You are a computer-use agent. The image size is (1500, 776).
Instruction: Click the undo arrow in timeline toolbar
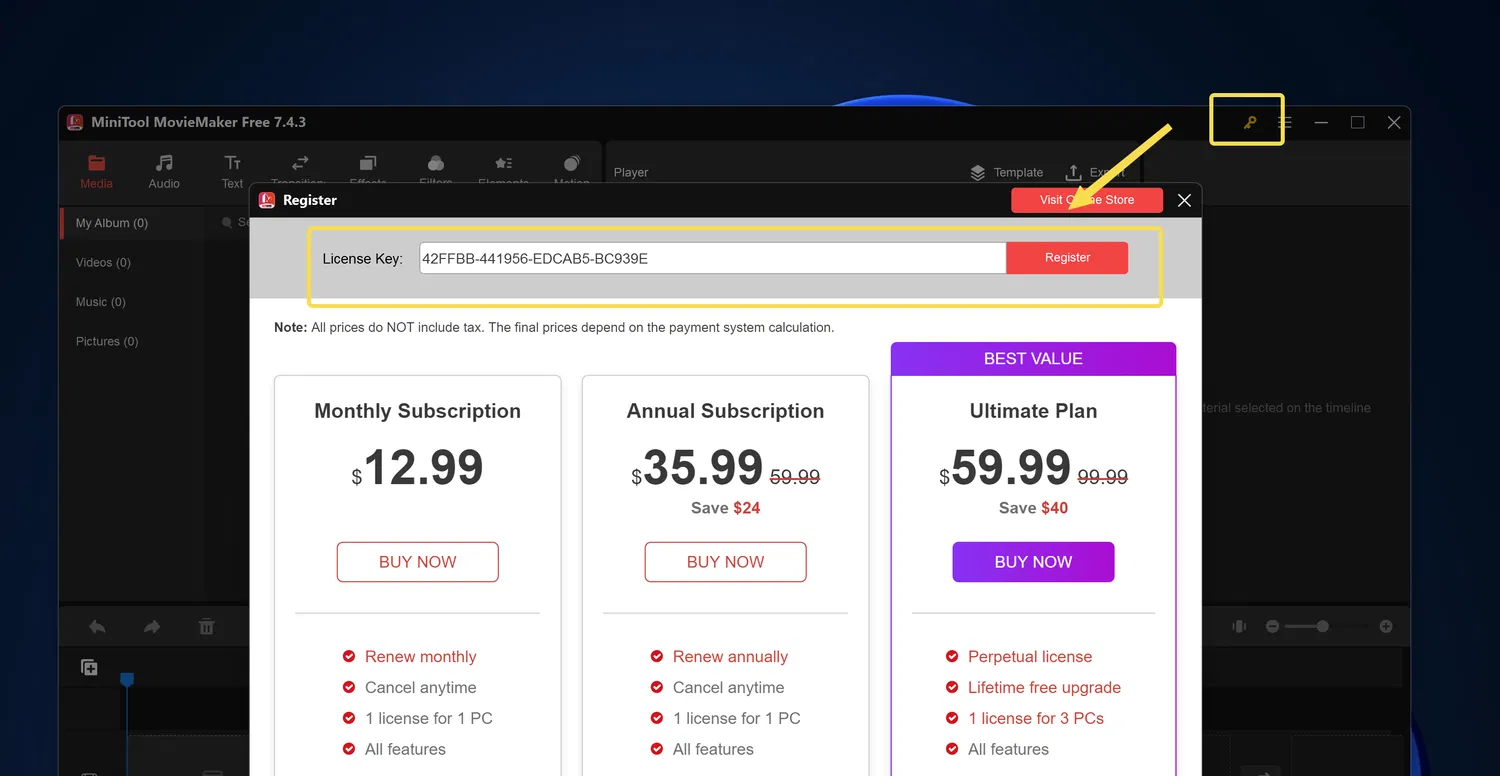97,627
